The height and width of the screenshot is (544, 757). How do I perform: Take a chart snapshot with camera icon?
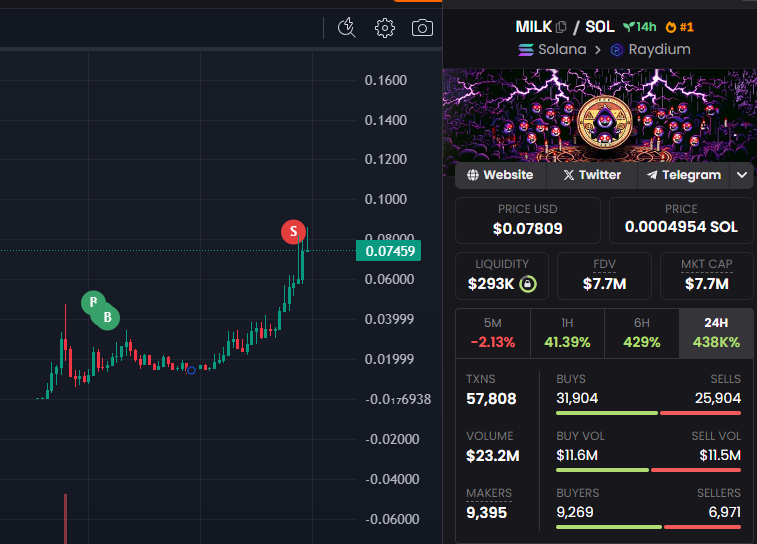(422, 28)
